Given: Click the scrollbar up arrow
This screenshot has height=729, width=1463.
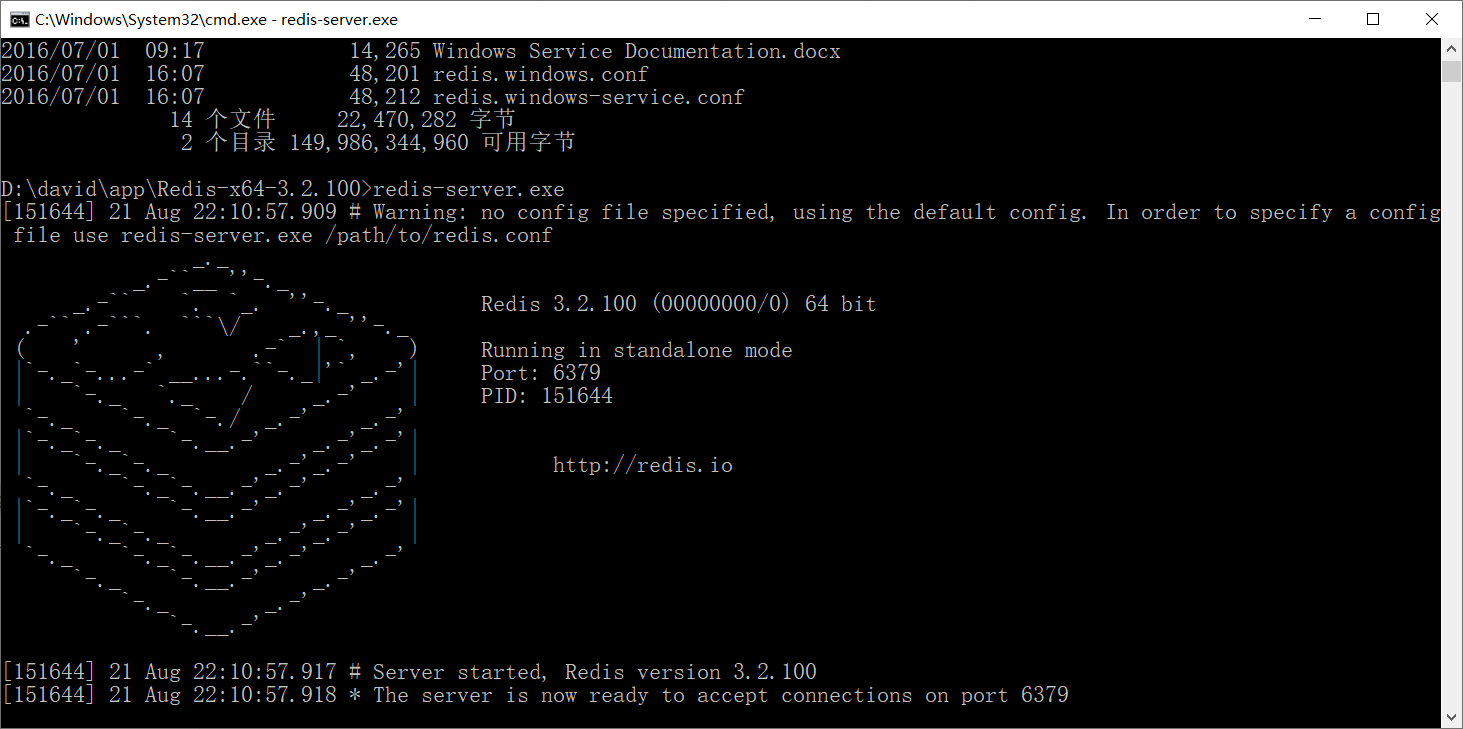Looking at the screenshot, I should 1452,49.
